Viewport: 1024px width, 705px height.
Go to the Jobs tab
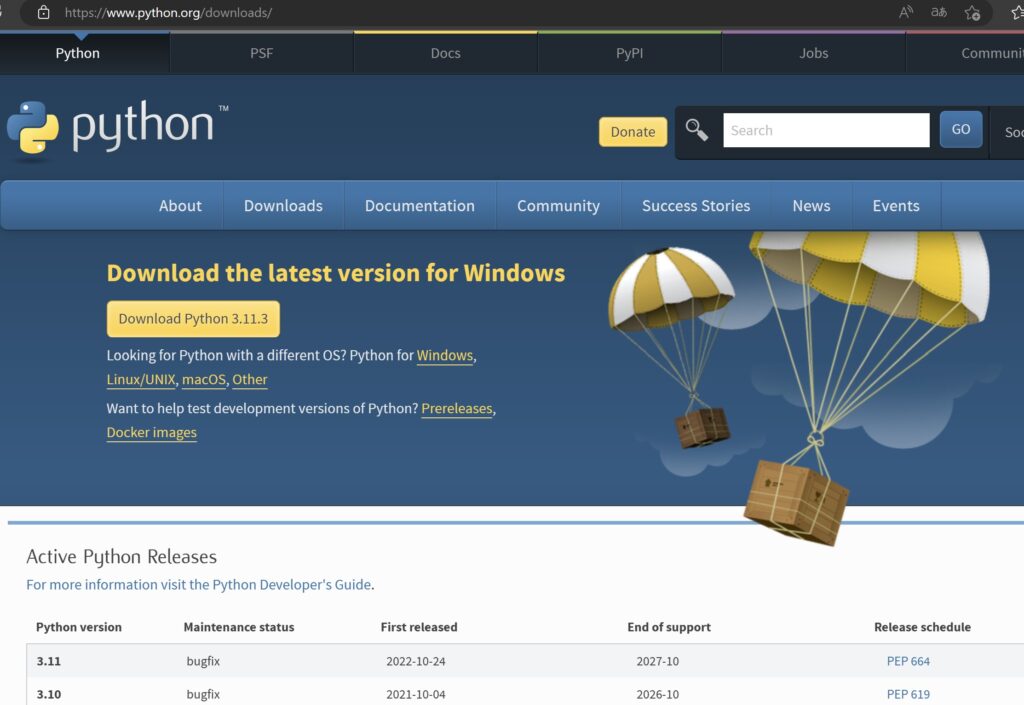814,53
